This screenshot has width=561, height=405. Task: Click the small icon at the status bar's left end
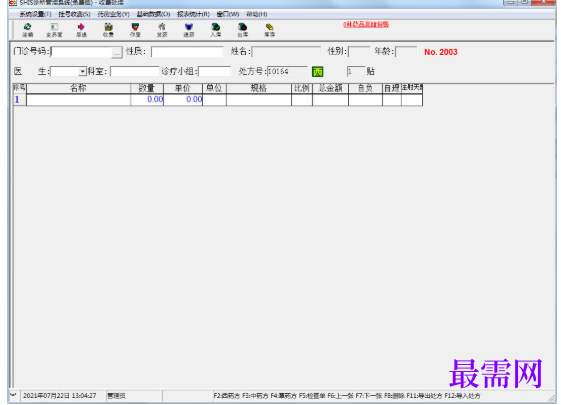(x=13, y=395)
